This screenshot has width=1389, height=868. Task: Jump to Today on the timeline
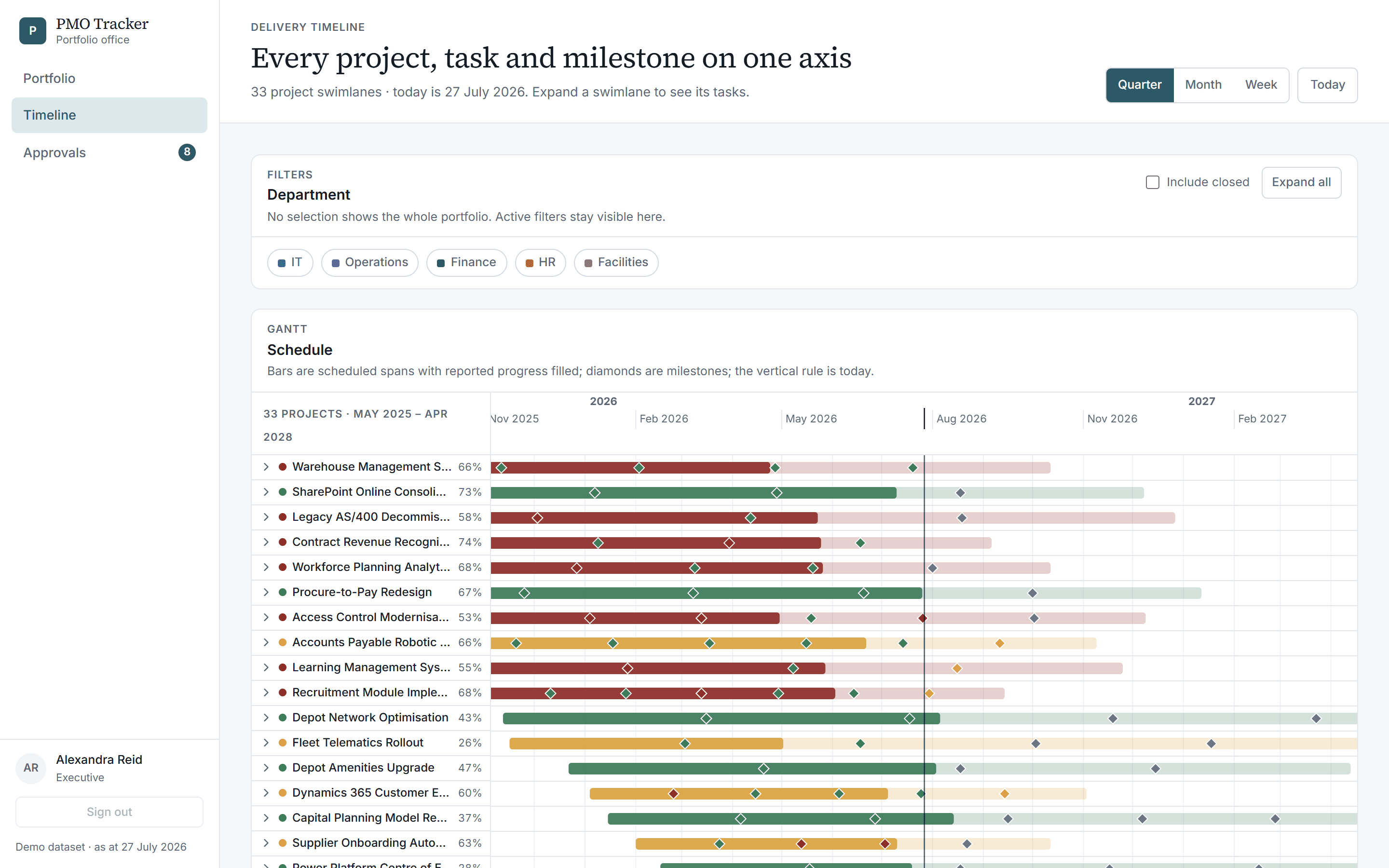(x=1327, y=85)
